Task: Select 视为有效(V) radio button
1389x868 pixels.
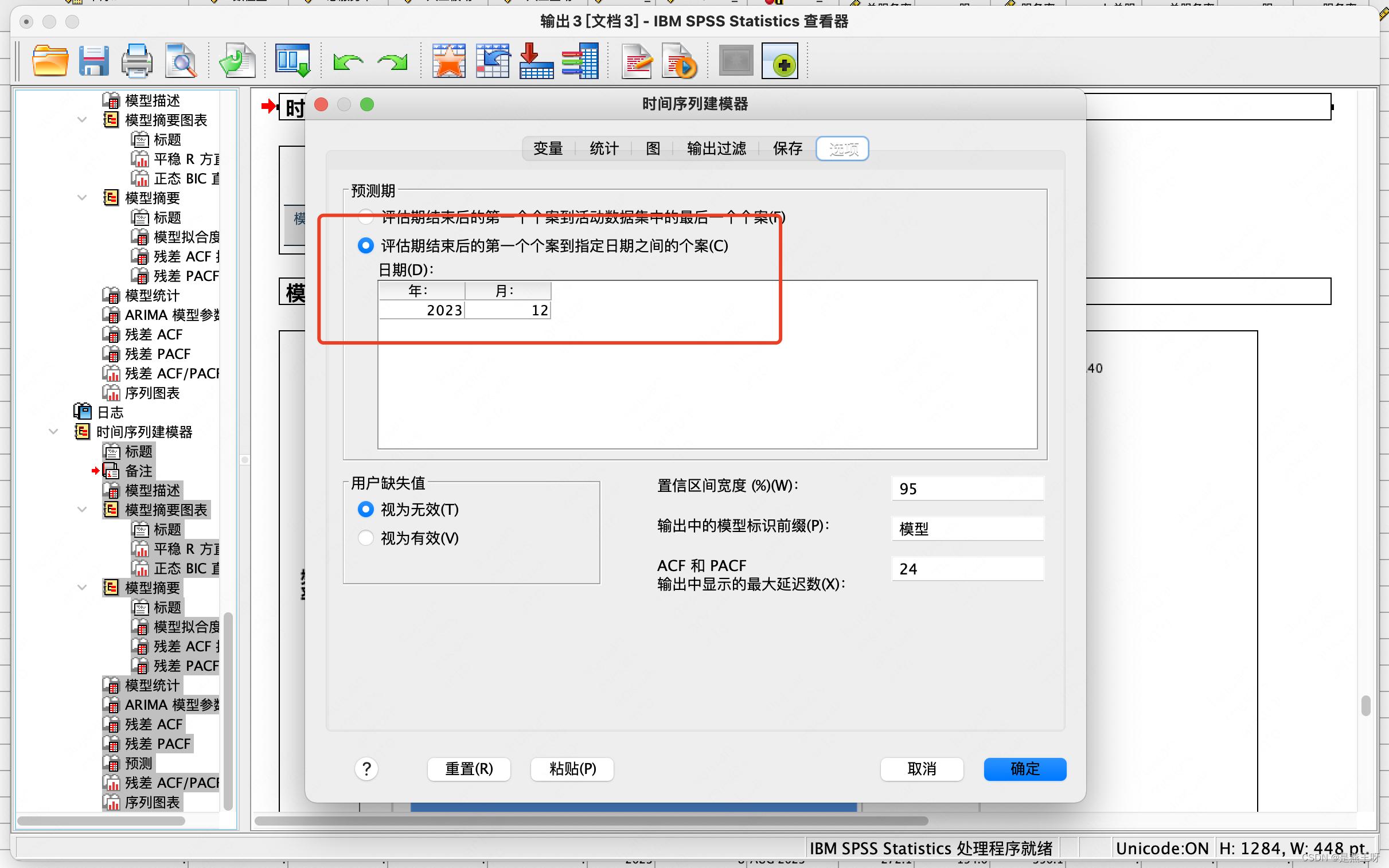Action: pos(366,538)
